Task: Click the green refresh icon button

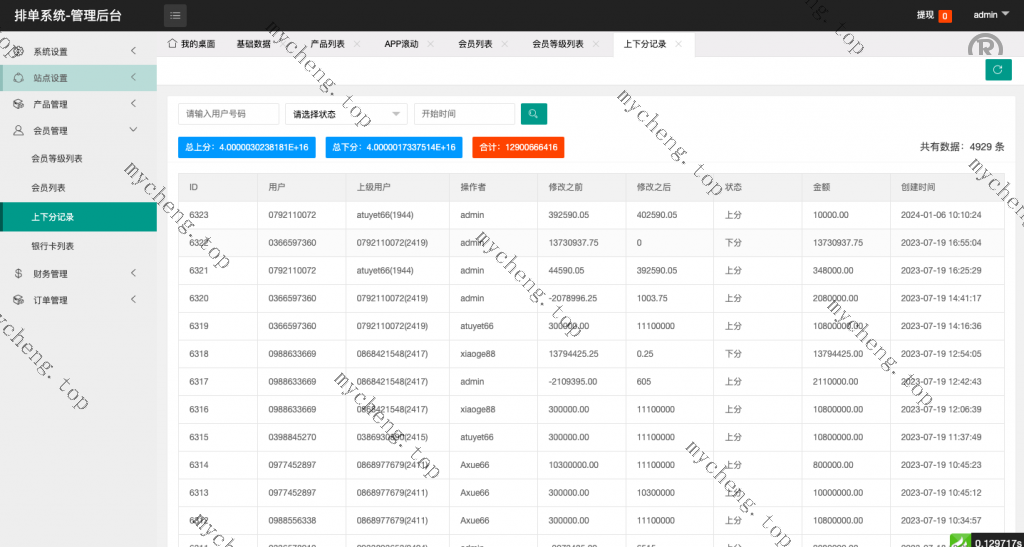Action: tap(997, 69)
